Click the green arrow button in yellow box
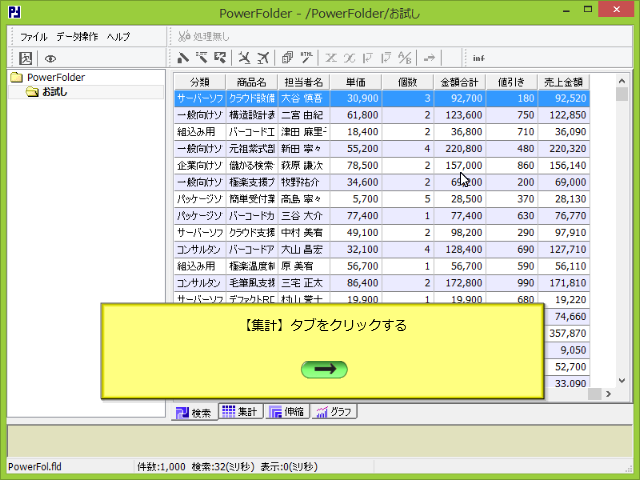Screen dimensions: 640x480 (324, 369)
